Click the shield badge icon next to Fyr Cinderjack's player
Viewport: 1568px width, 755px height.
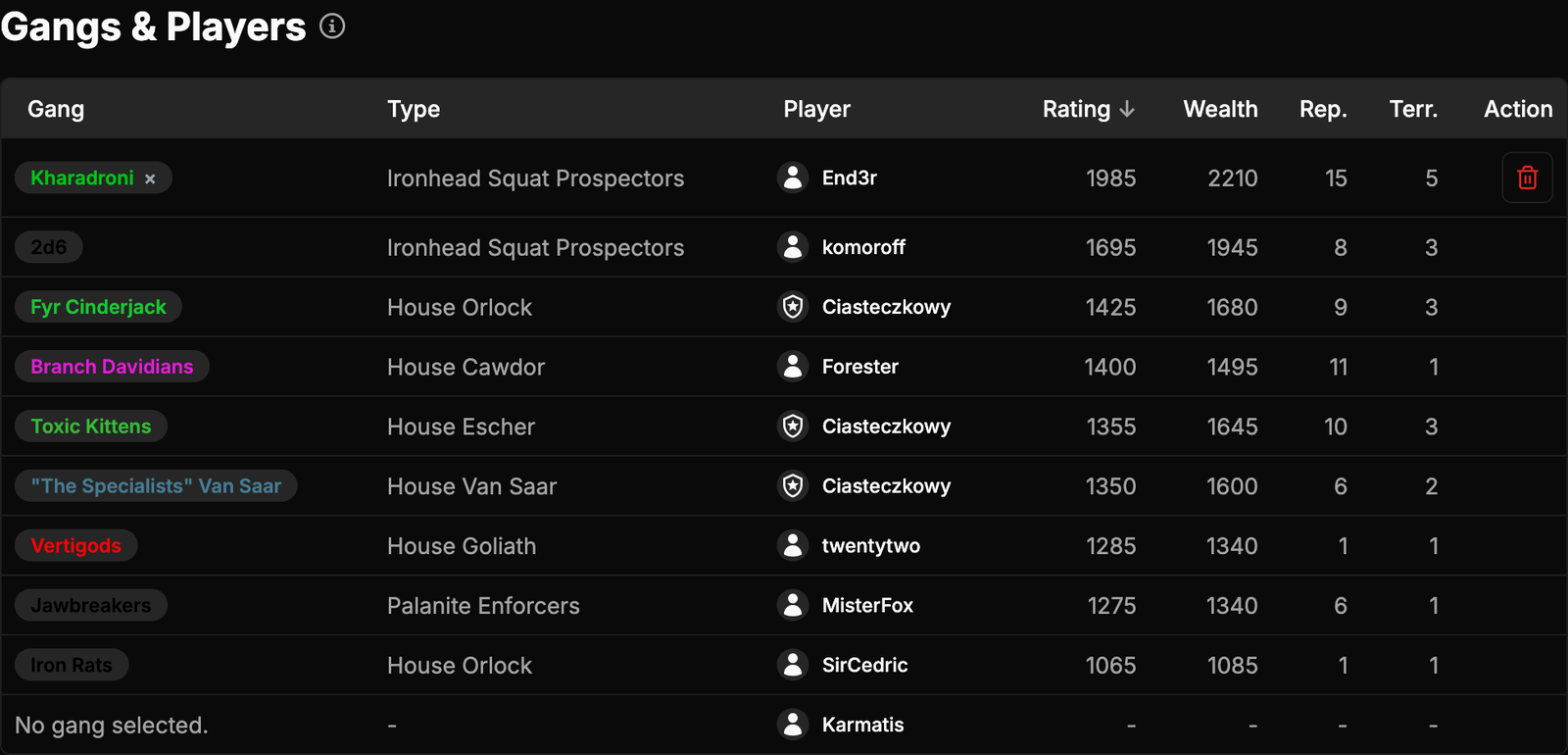pyautogui.click(x=792, y=307)
